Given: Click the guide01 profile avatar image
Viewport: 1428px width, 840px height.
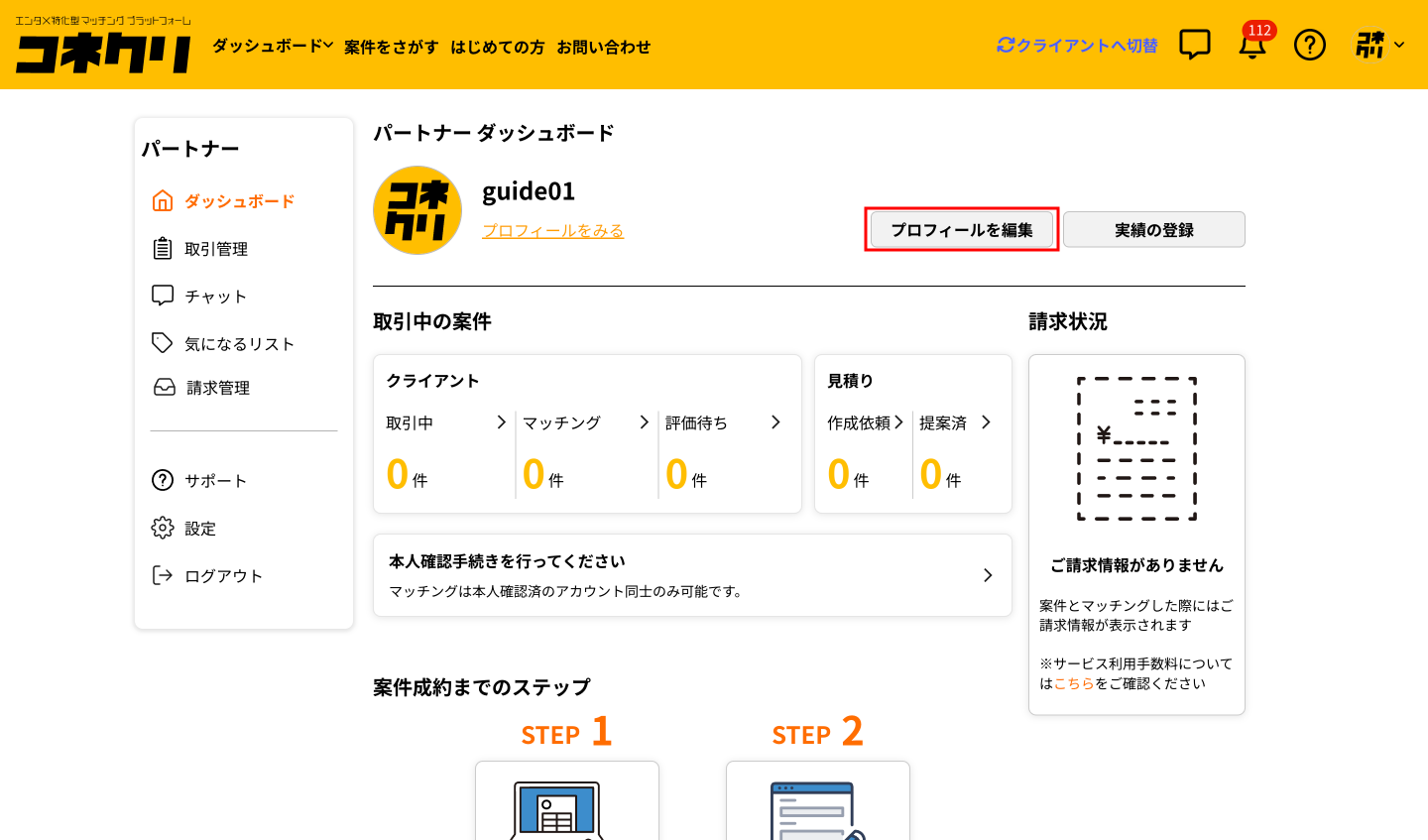Looking at the screenshot, I should click(x=417, y=210).
